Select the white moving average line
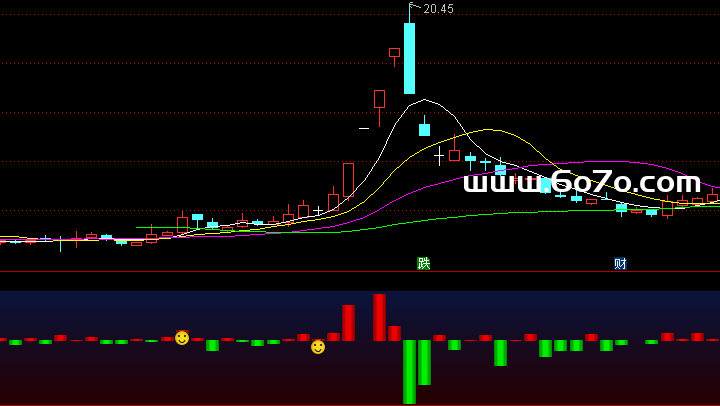The image size is (720, 406). tap(425, 100)
